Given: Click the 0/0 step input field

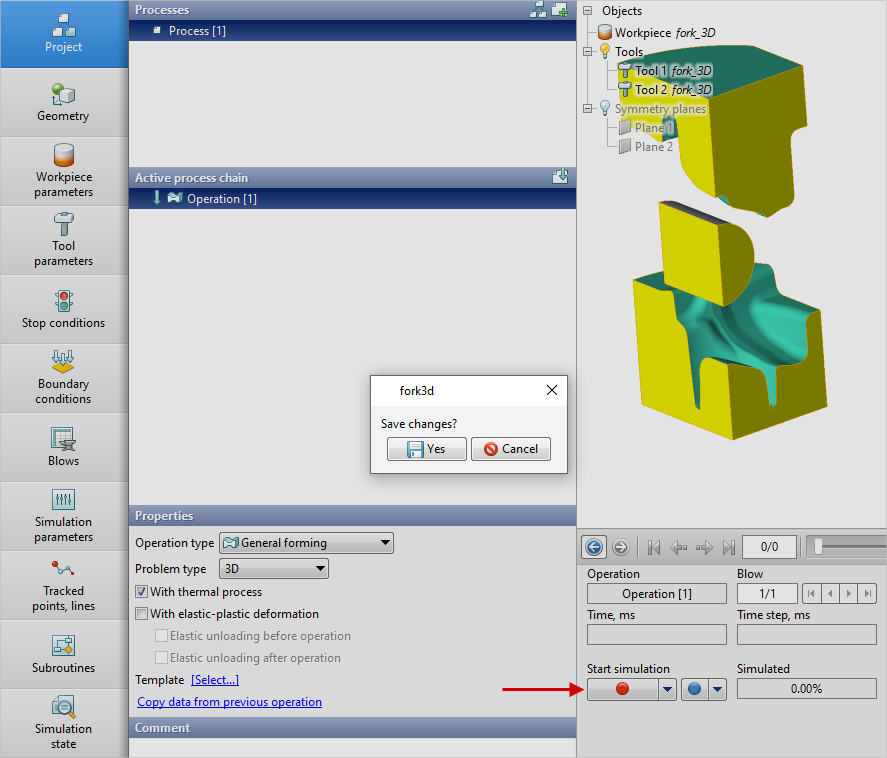Looking at the screenshot, I should (769, 546).
